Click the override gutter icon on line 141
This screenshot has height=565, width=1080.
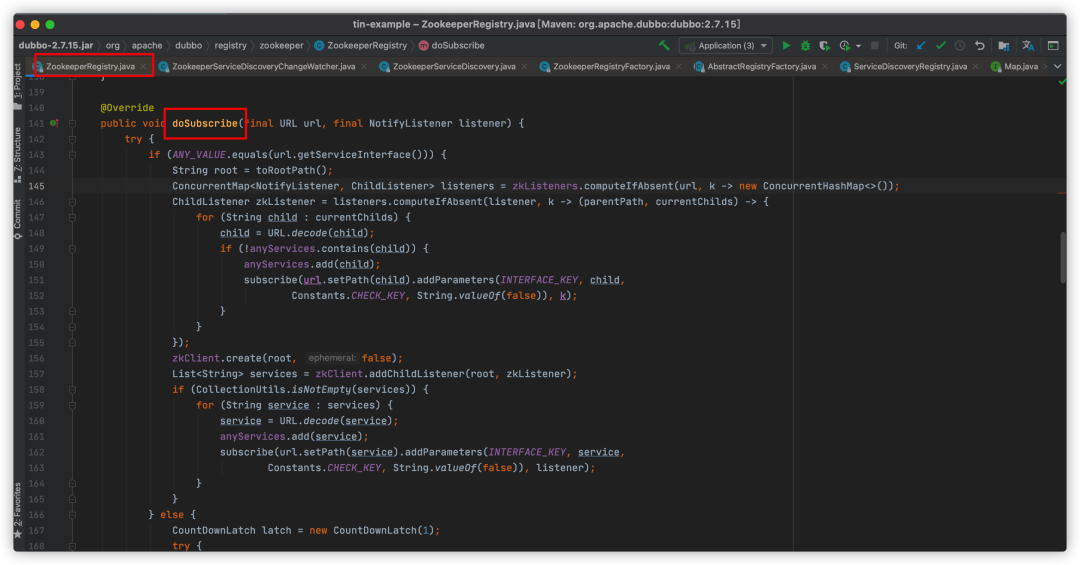pos(54,123)
